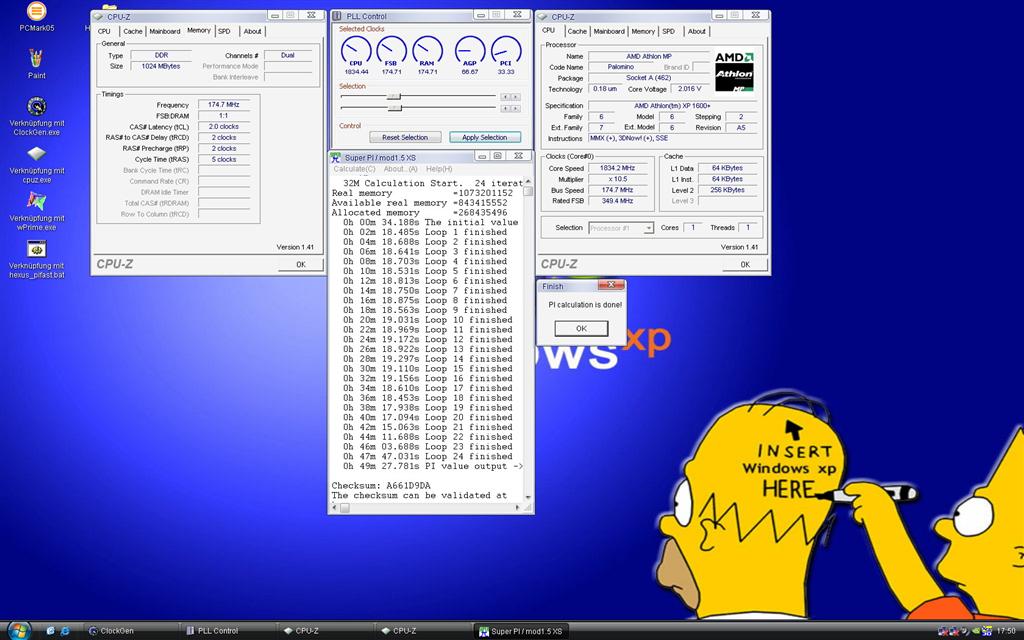Open SPD tab in the Memory CPU-Z window
Screen dimensions: 1024x640
(x=225, y=31)
